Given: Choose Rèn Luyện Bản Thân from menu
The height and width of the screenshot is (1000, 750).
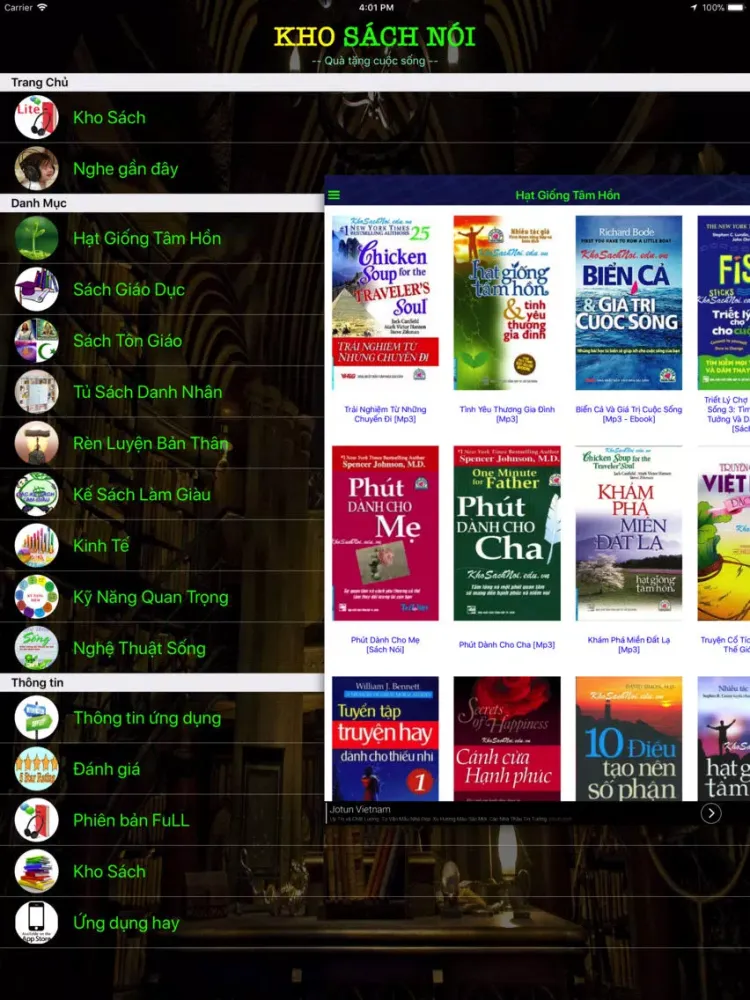Looking at the screenshot, I should [150, 443].
